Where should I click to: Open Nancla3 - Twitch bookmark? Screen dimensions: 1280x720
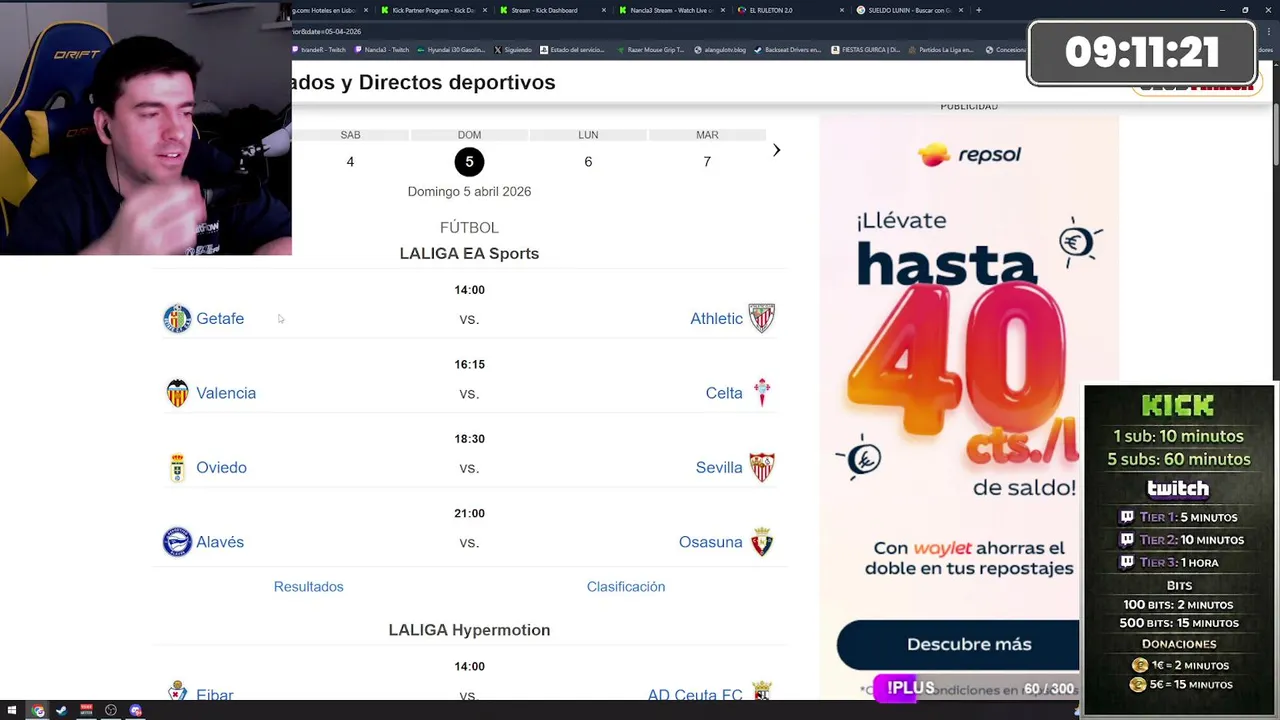[382, 49]
